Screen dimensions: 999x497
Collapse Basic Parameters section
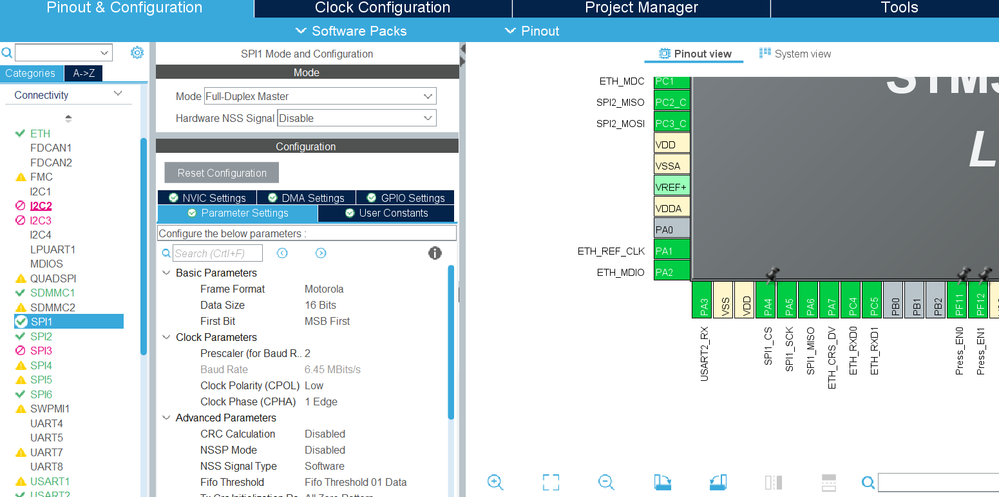(x=166, y=273)
